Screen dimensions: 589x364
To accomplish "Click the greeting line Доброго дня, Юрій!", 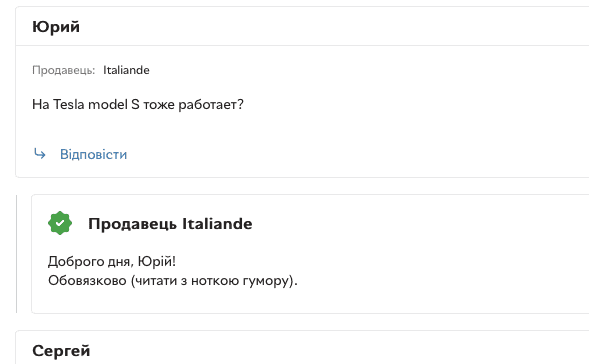I will click(112, 261).
